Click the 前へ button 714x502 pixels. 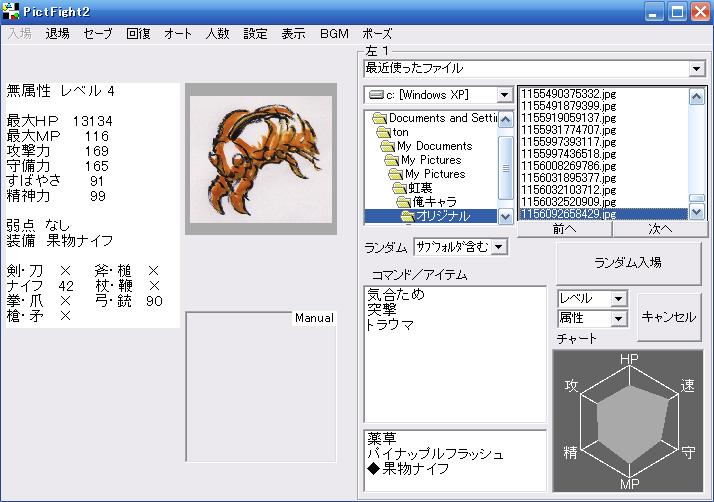point(564,229)
